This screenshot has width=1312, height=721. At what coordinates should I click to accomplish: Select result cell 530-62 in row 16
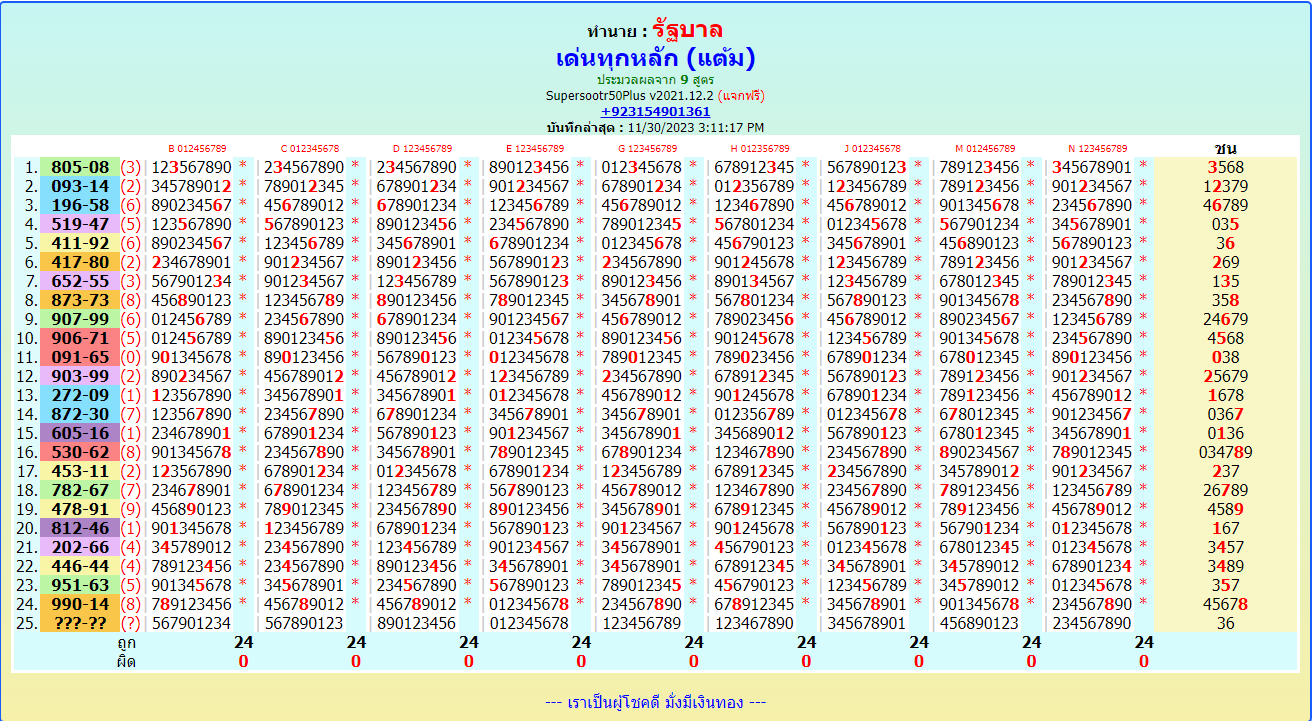pos(80,452)
